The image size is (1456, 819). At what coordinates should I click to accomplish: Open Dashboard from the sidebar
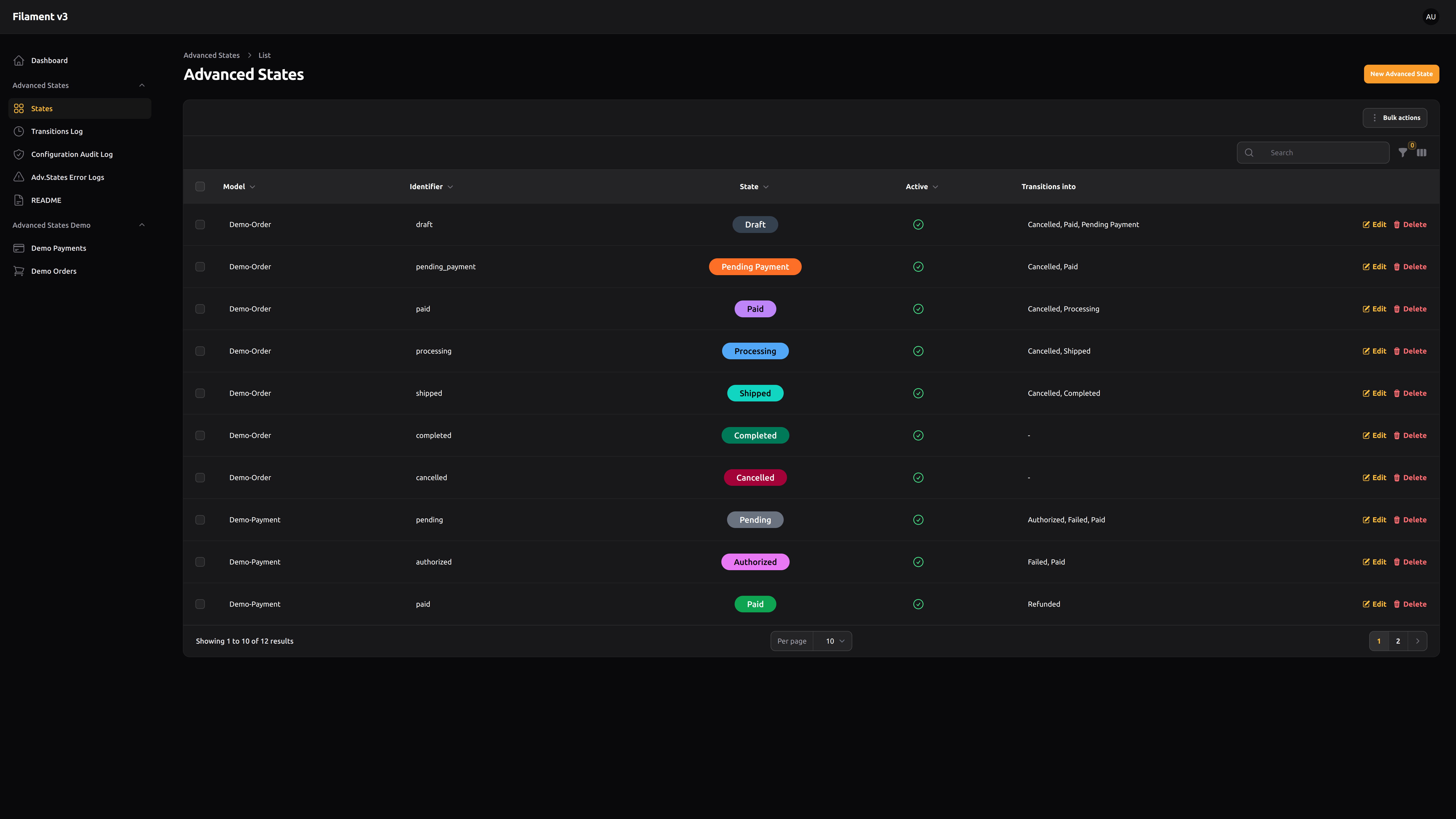[x=49, y=60]
